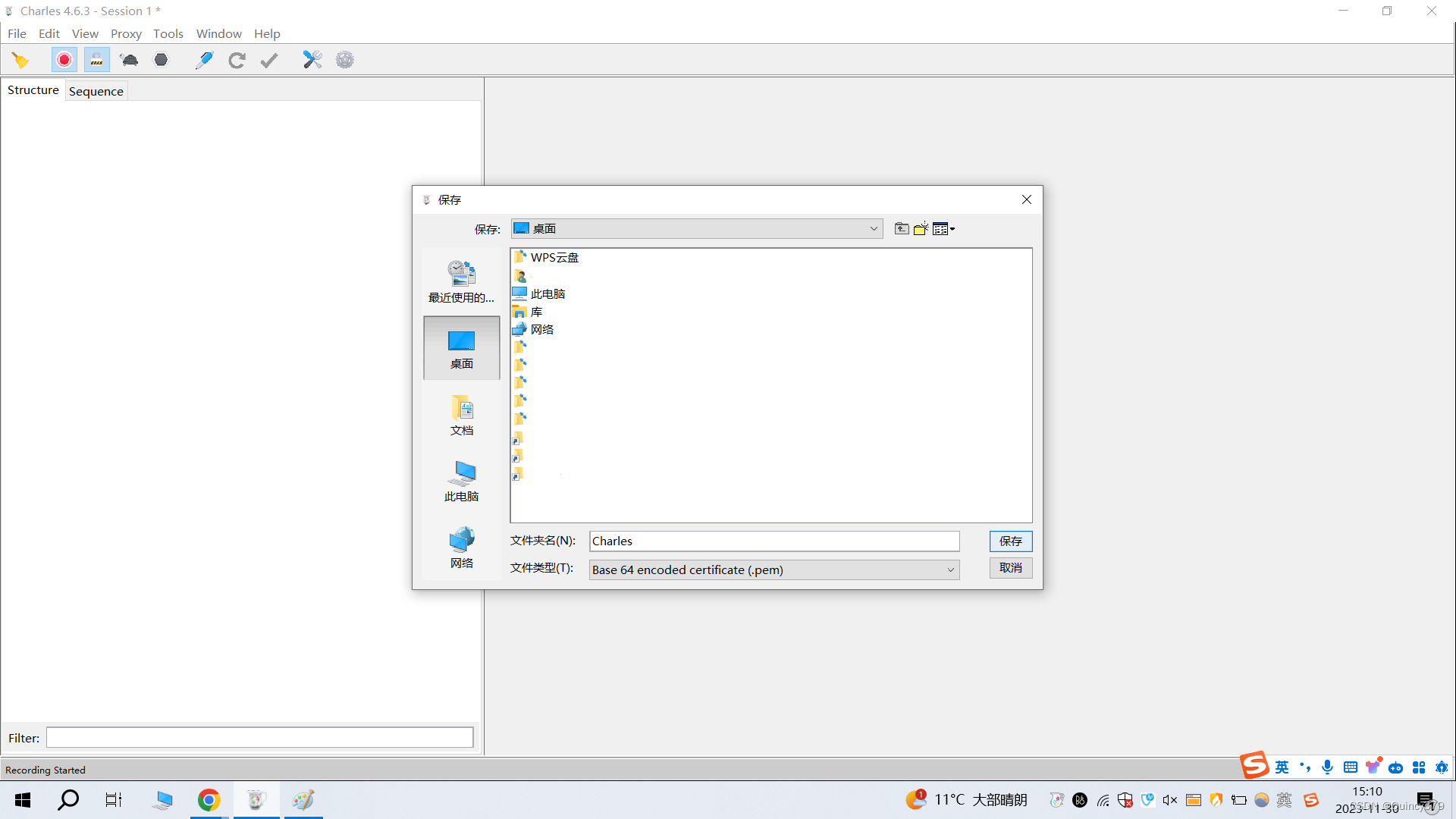1456x819 pixels.
Task: Open the settings gear icon
Action: tap(345, 60)
